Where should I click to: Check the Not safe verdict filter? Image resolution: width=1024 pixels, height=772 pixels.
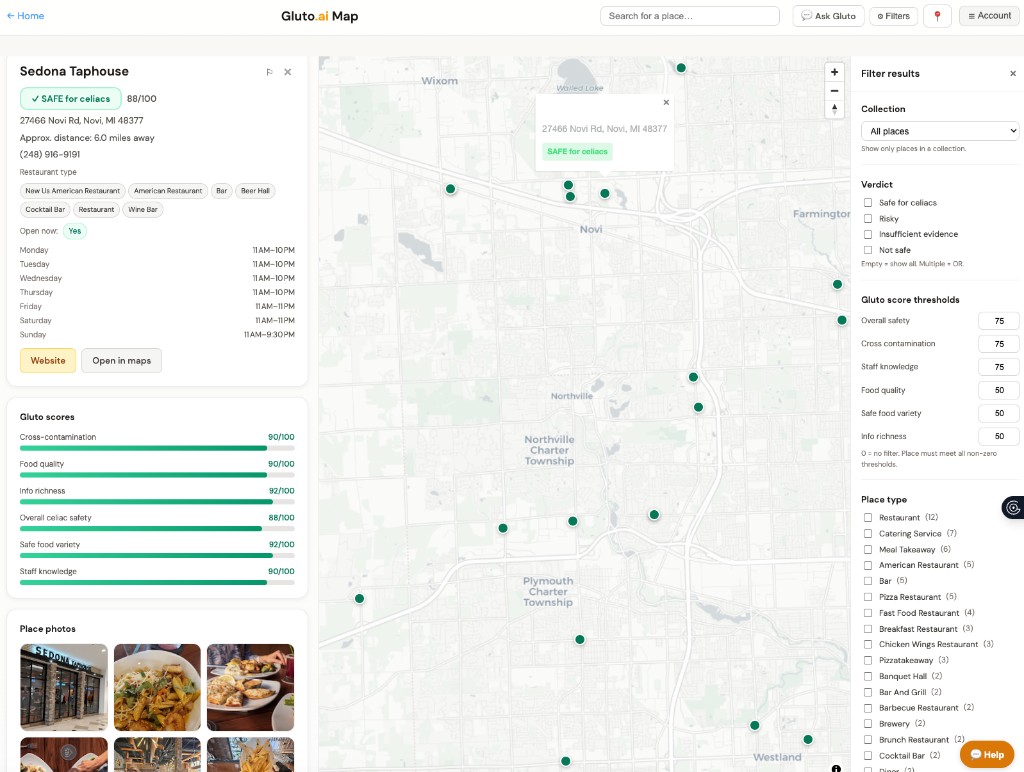click(868, 249)
